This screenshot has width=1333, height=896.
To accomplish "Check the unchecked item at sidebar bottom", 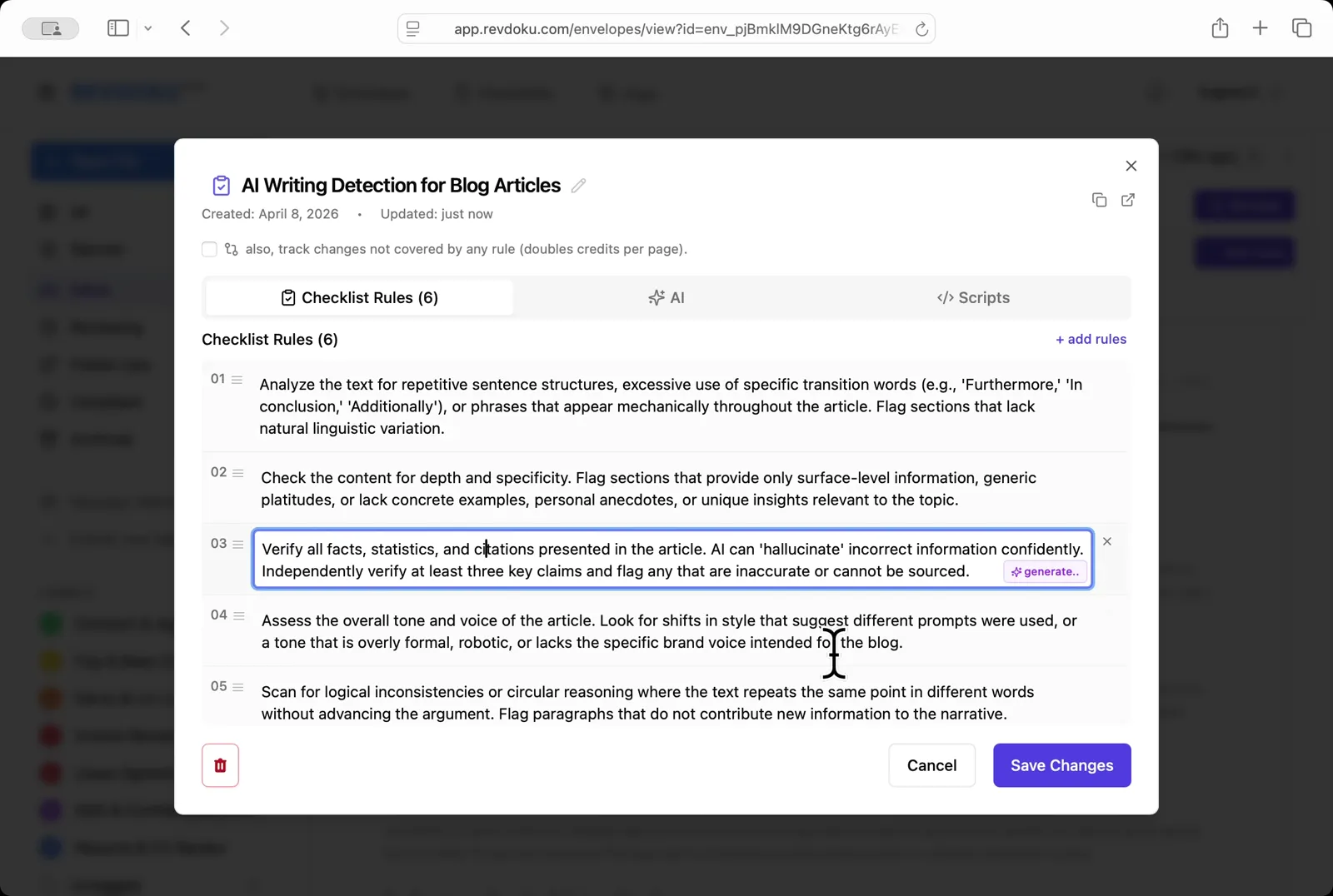I will click(48, 885).
